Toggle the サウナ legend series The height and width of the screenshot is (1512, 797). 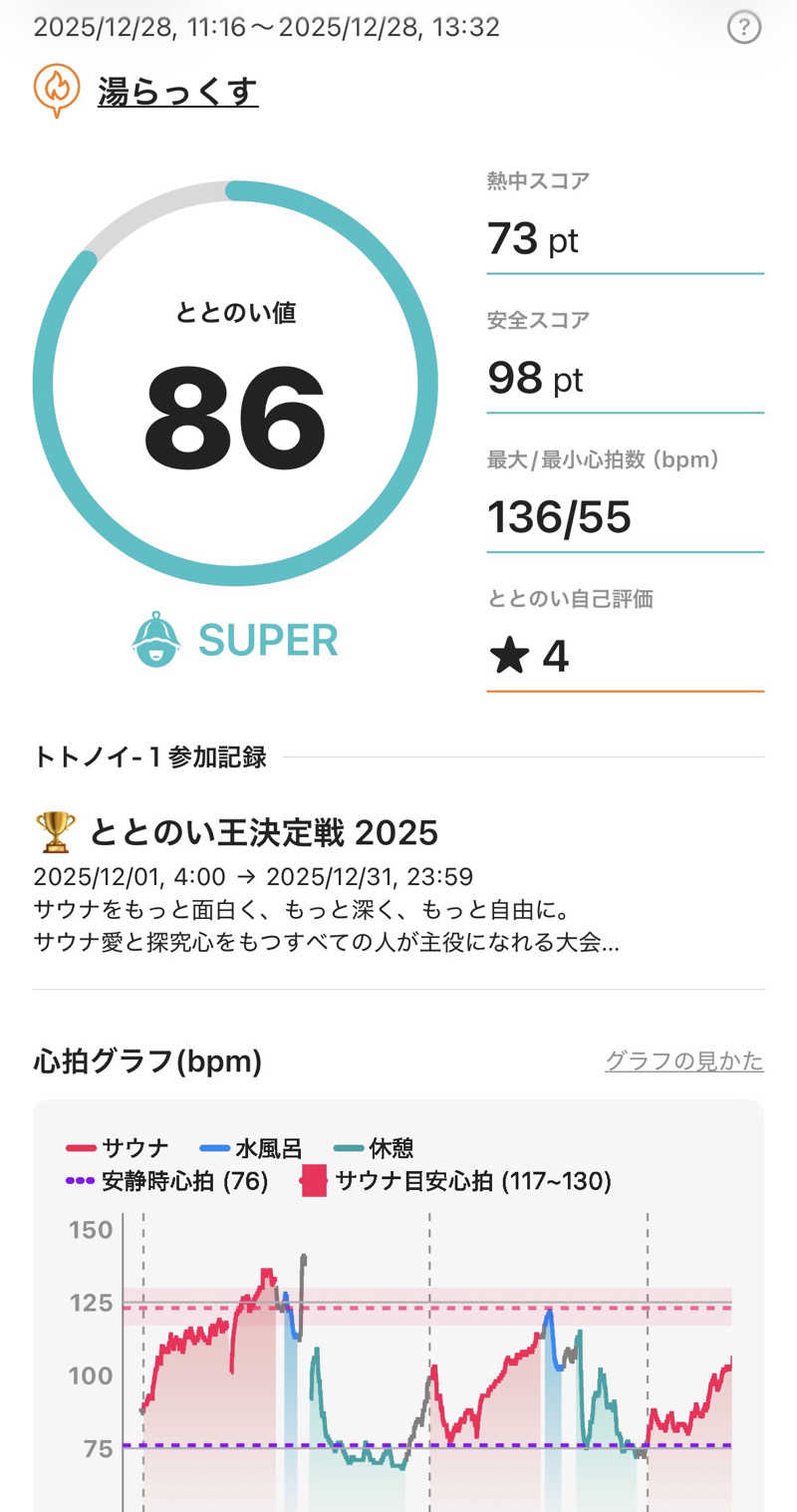point(118,1148)
